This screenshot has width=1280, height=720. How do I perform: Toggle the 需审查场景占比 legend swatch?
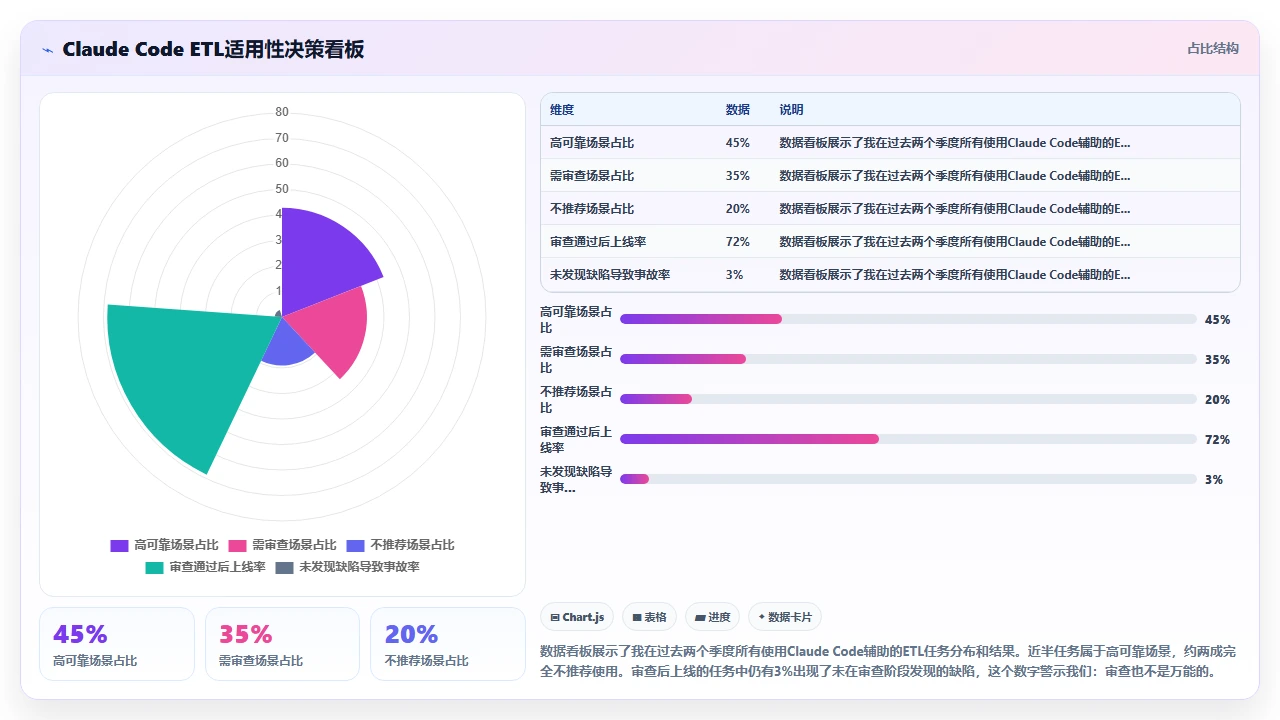(237, 545)
